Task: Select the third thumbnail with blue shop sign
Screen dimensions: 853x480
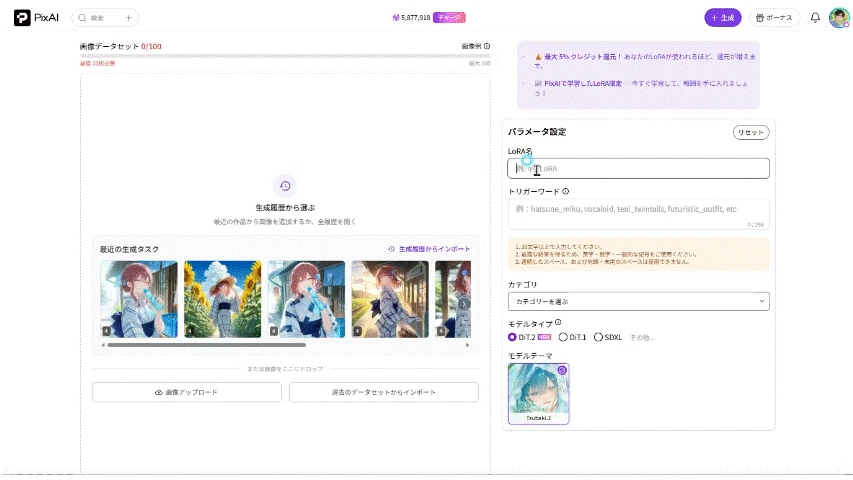Action: click(306, 299)
